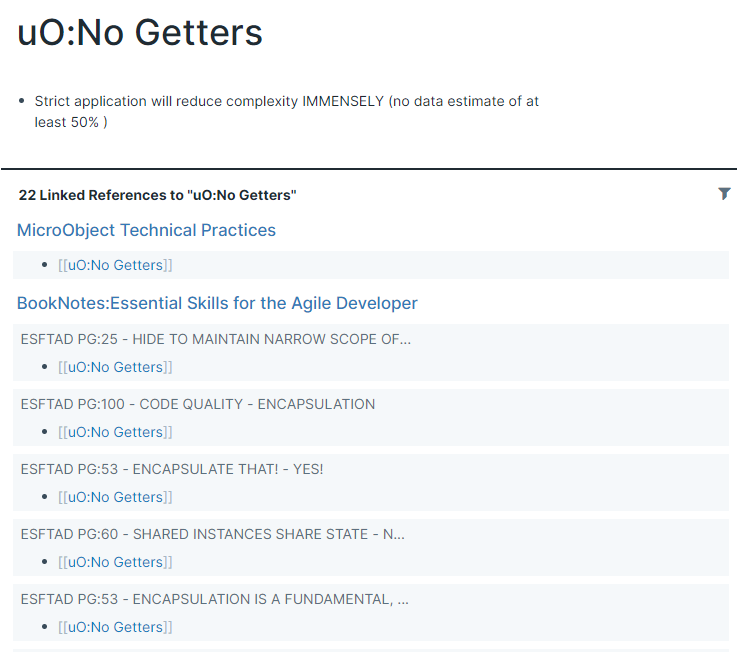Click uO:No Getters link under MicroObject Technical Practices
Viewport: 746px width, 652px height.
[x=115, y=265]
